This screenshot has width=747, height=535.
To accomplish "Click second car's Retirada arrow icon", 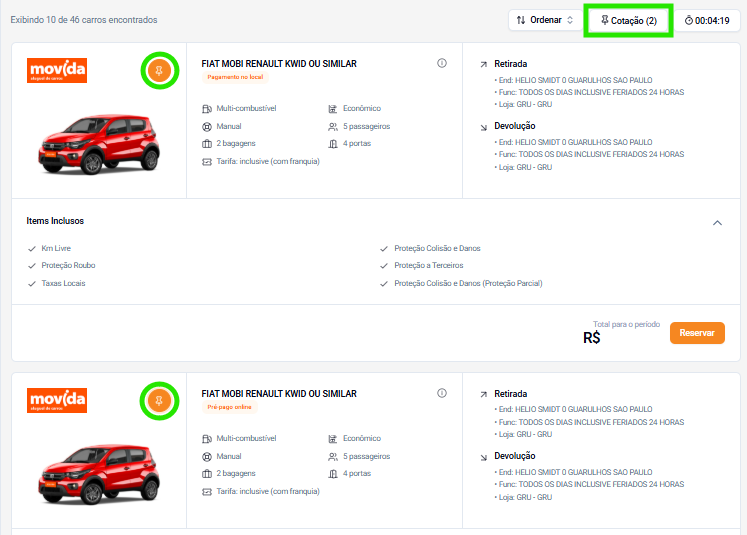I will (x=484, y=394).
